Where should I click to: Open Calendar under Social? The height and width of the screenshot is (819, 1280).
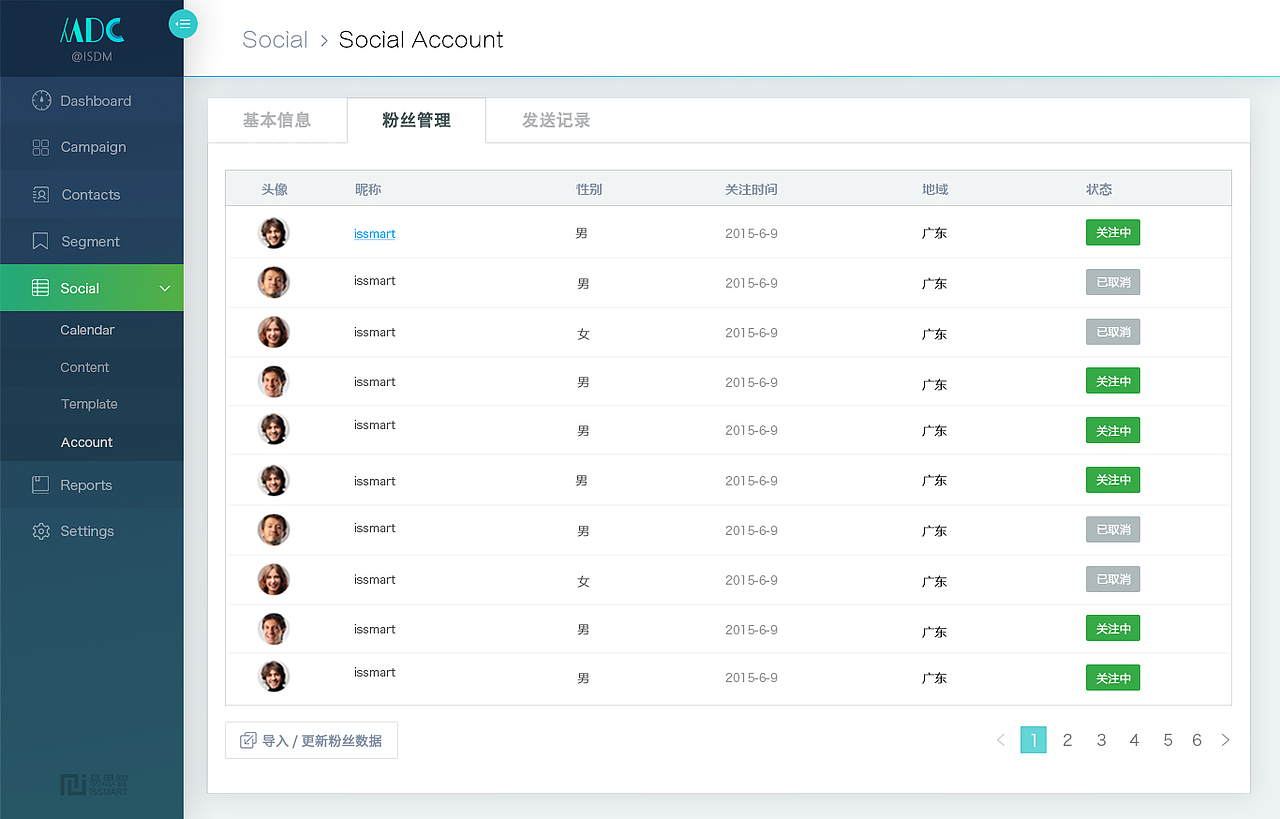tap(87, 330)
